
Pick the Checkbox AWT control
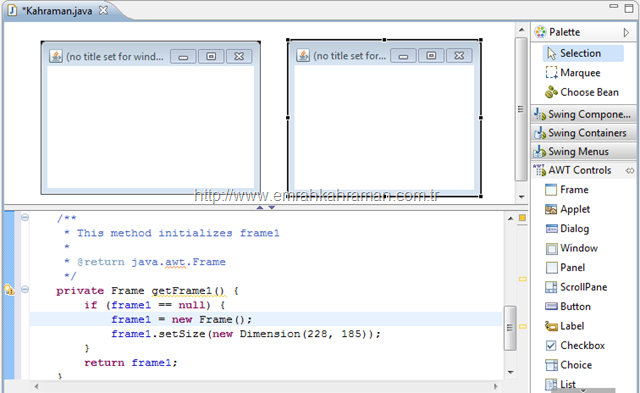(x=575, y=346)
